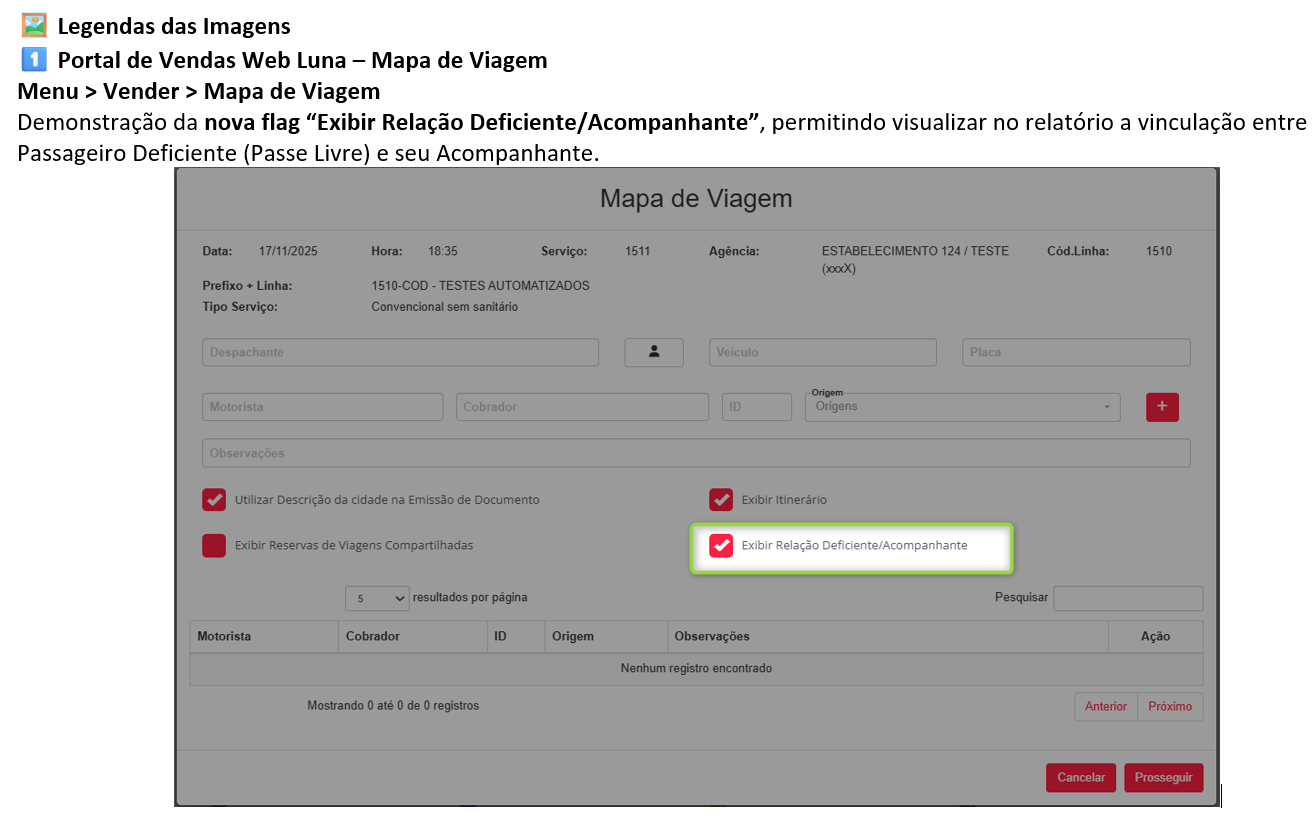
Task: Open the resultados por página dropdown
Action: (377, 598)
